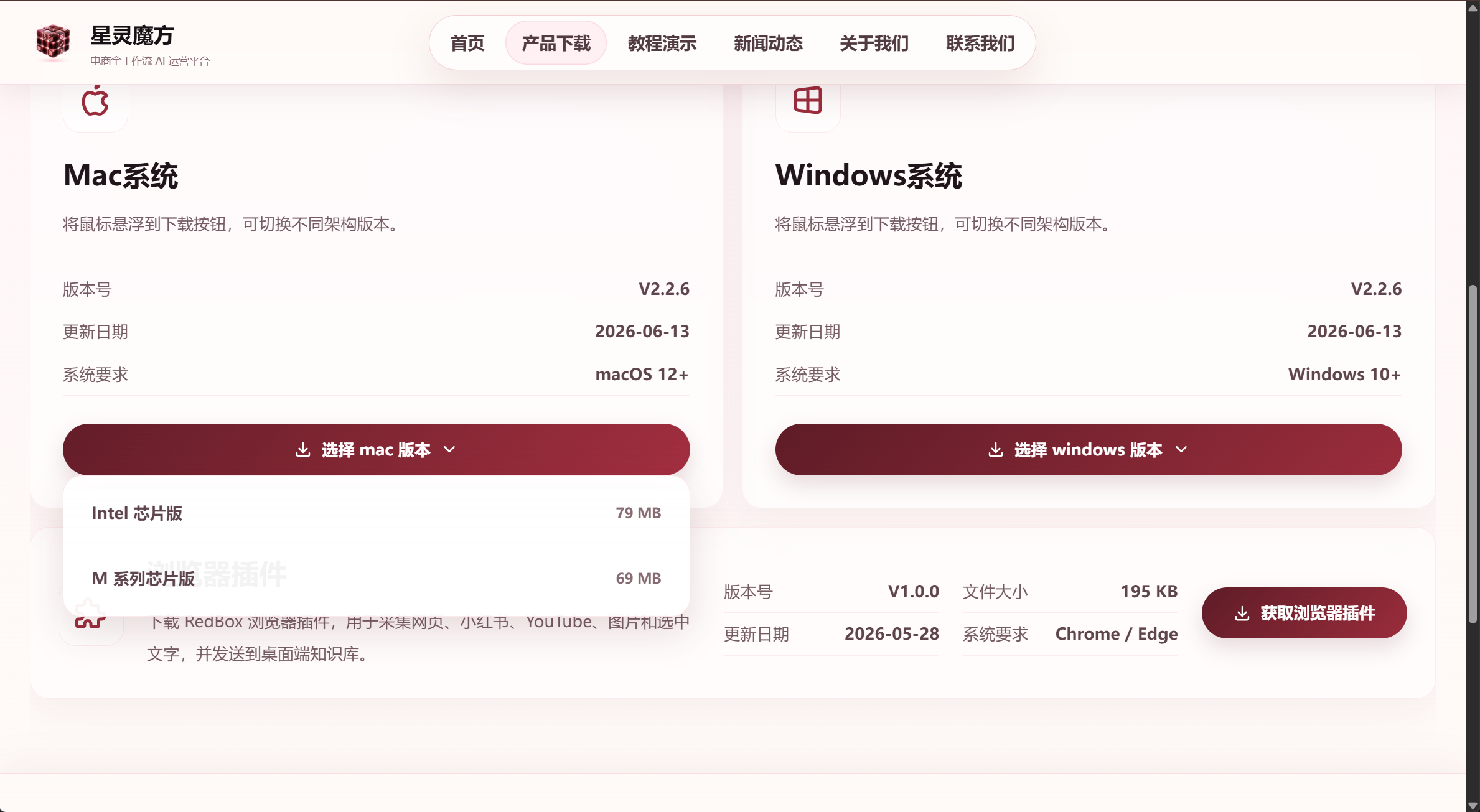Screen dimensions: 1480x812
Task: Click the Windows logo icon on Windows card
Action: click(808, 100)
